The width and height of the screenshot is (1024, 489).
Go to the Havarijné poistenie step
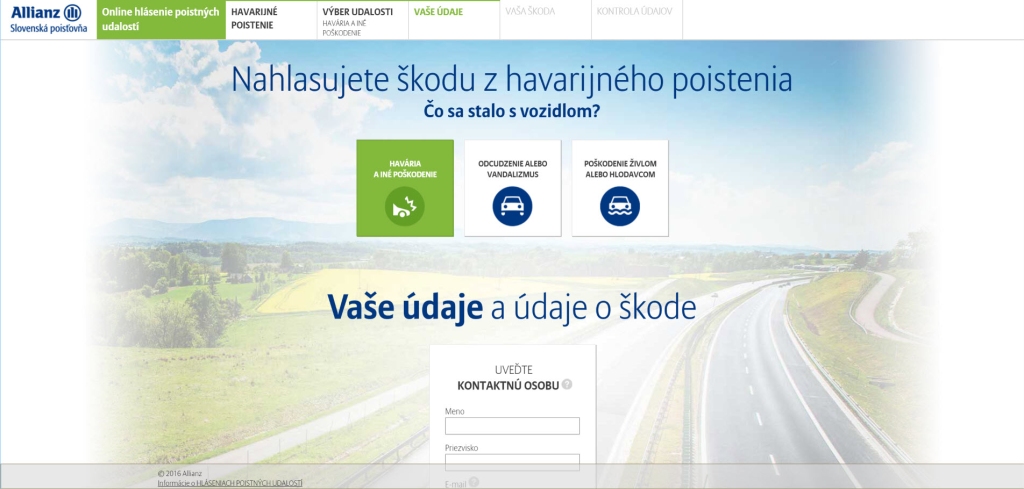[271, 20]
